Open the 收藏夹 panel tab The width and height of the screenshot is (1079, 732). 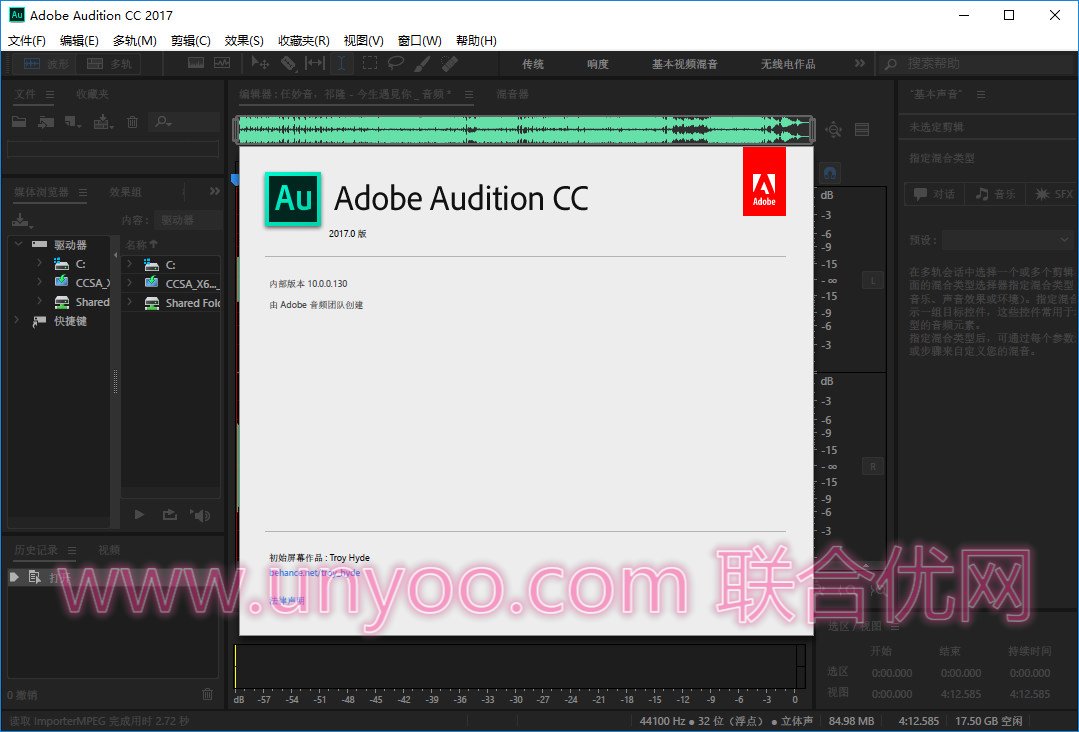pyautogui.click(x=92, y=94)
